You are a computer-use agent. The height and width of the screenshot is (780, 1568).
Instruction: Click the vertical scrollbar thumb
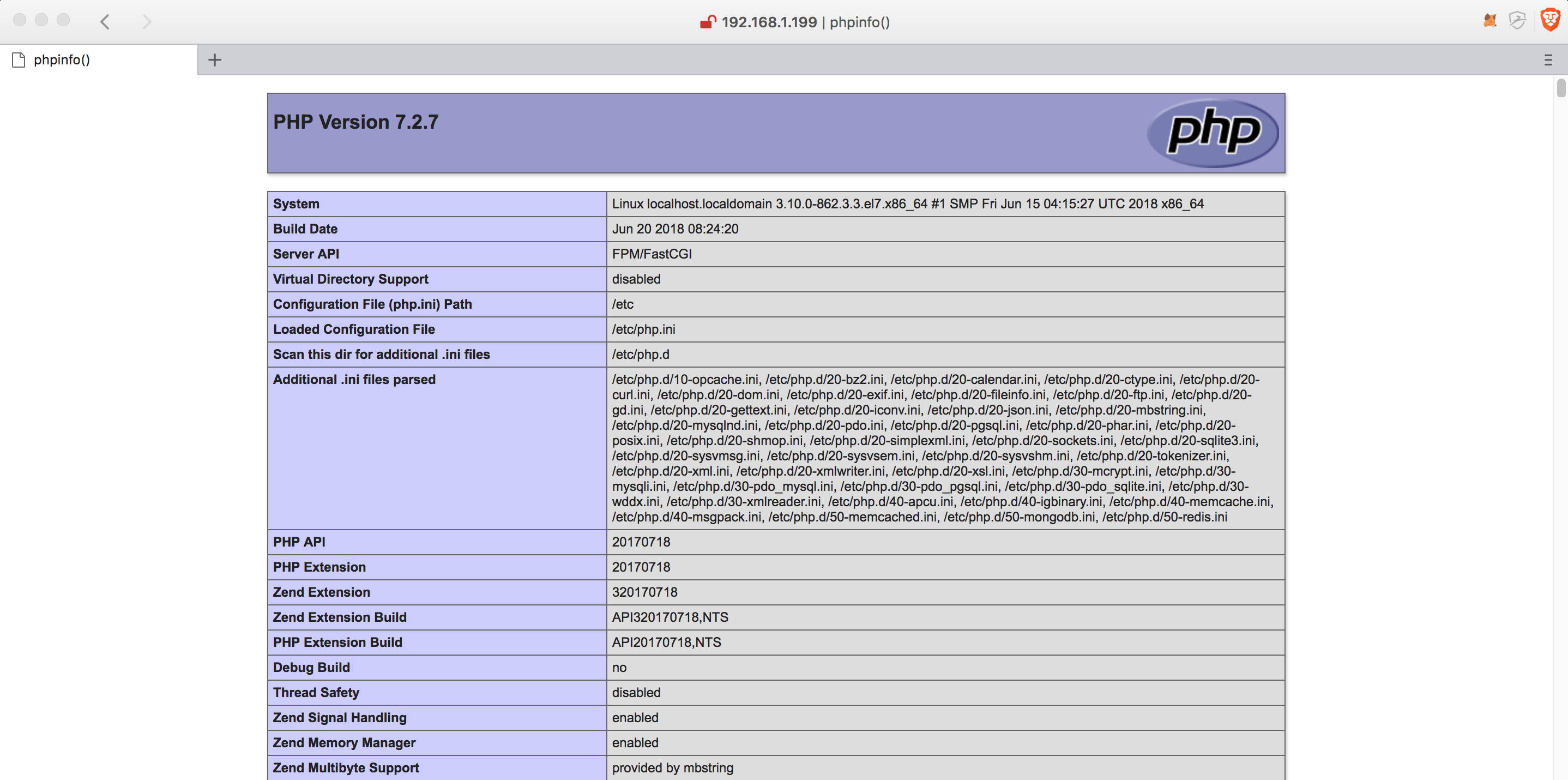tap(1561, 88)
